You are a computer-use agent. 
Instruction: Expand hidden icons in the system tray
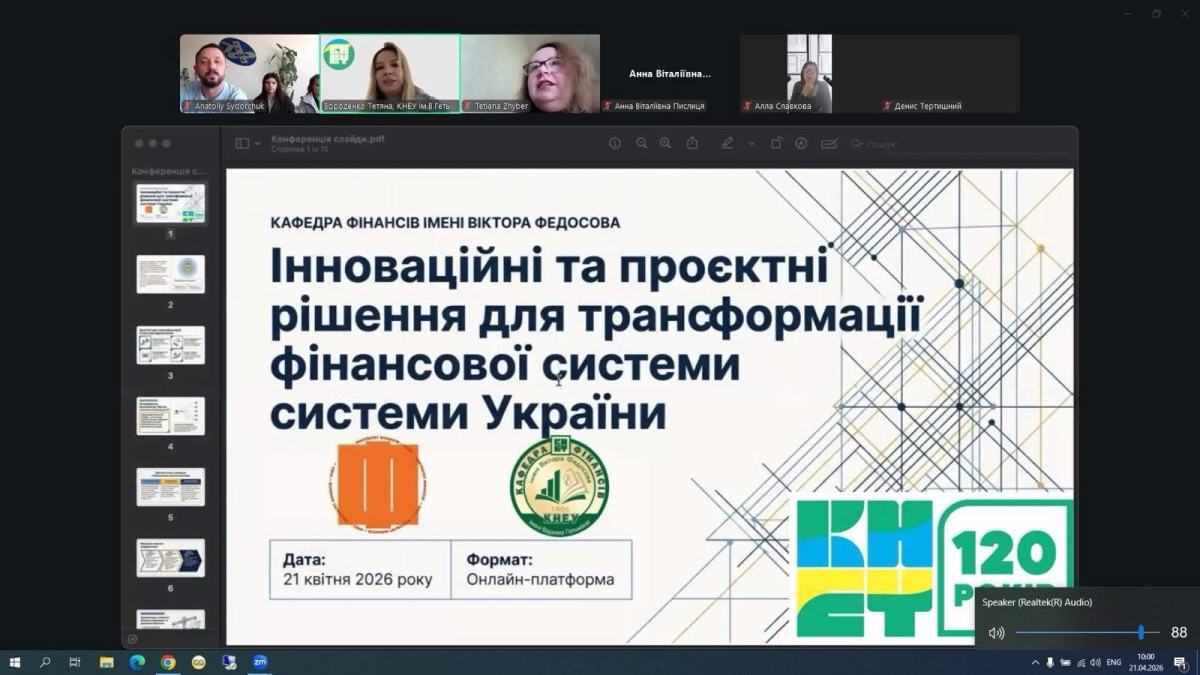click(x=1036, y=662)
